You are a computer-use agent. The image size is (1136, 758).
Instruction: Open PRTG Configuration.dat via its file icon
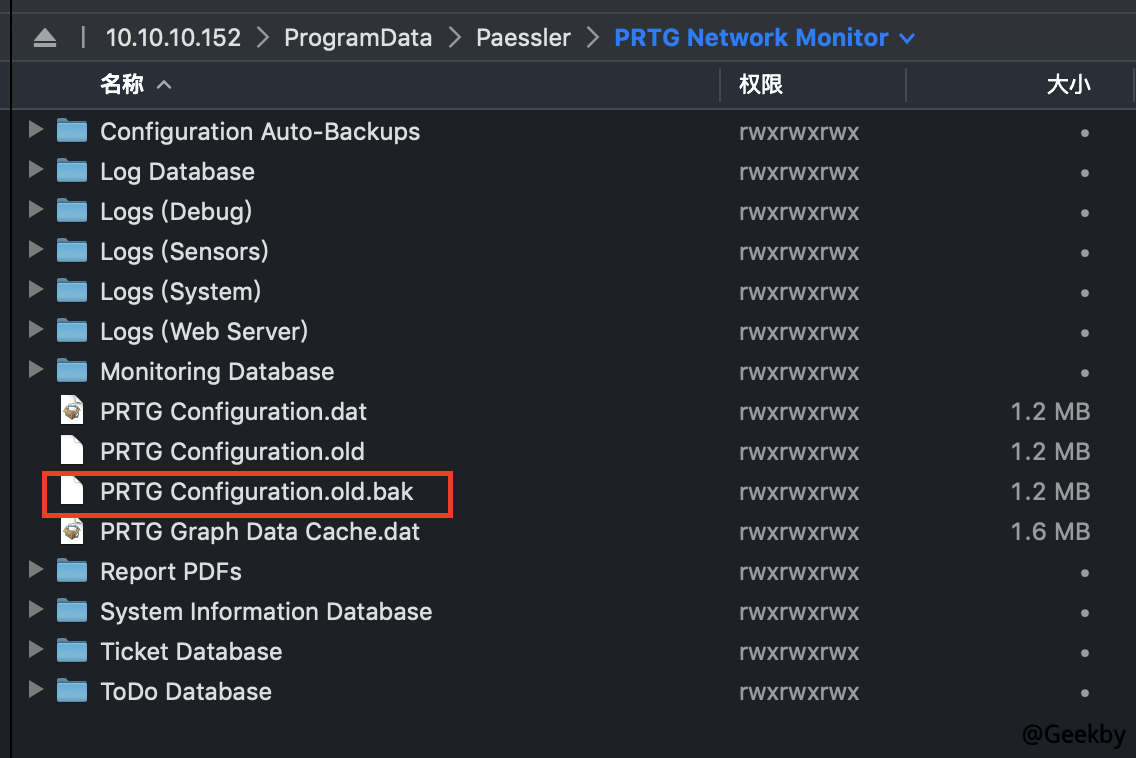pyautogui.click(x=71, y=411)
